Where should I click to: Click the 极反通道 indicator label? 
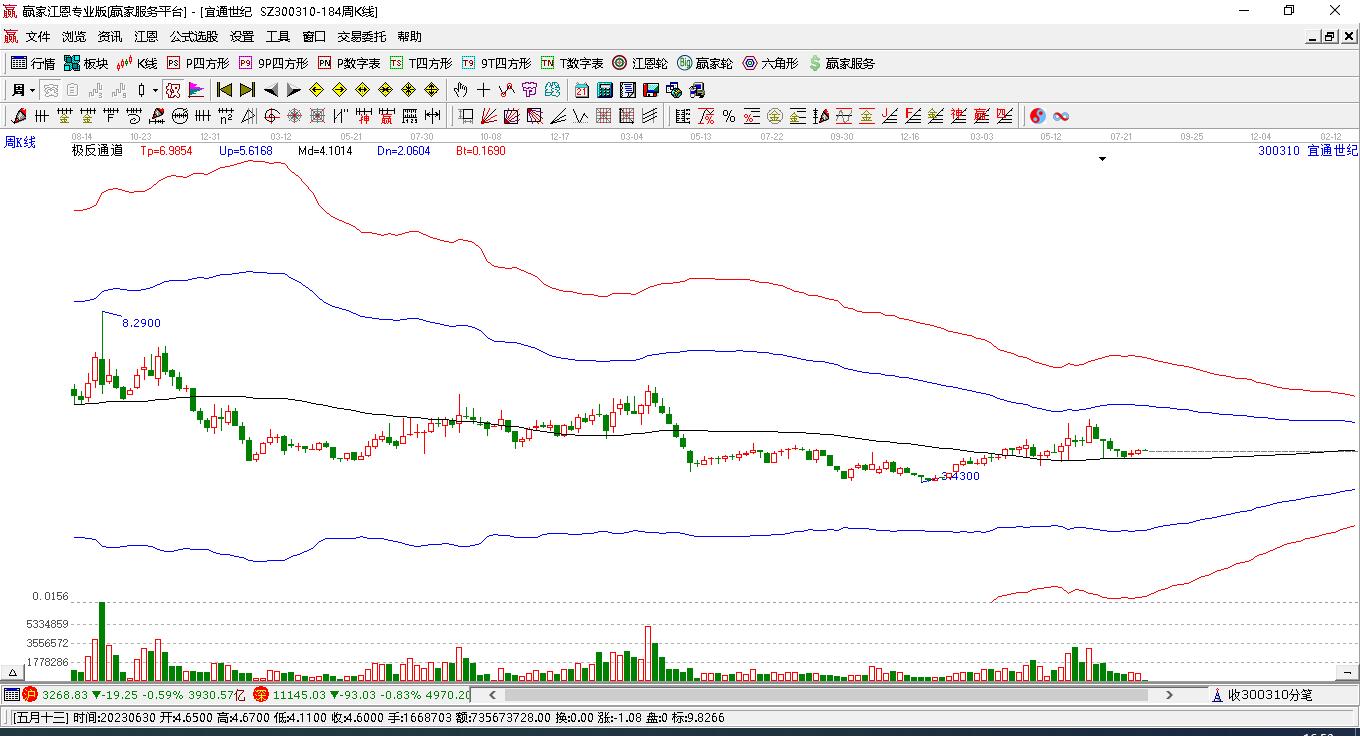point(97,151)
